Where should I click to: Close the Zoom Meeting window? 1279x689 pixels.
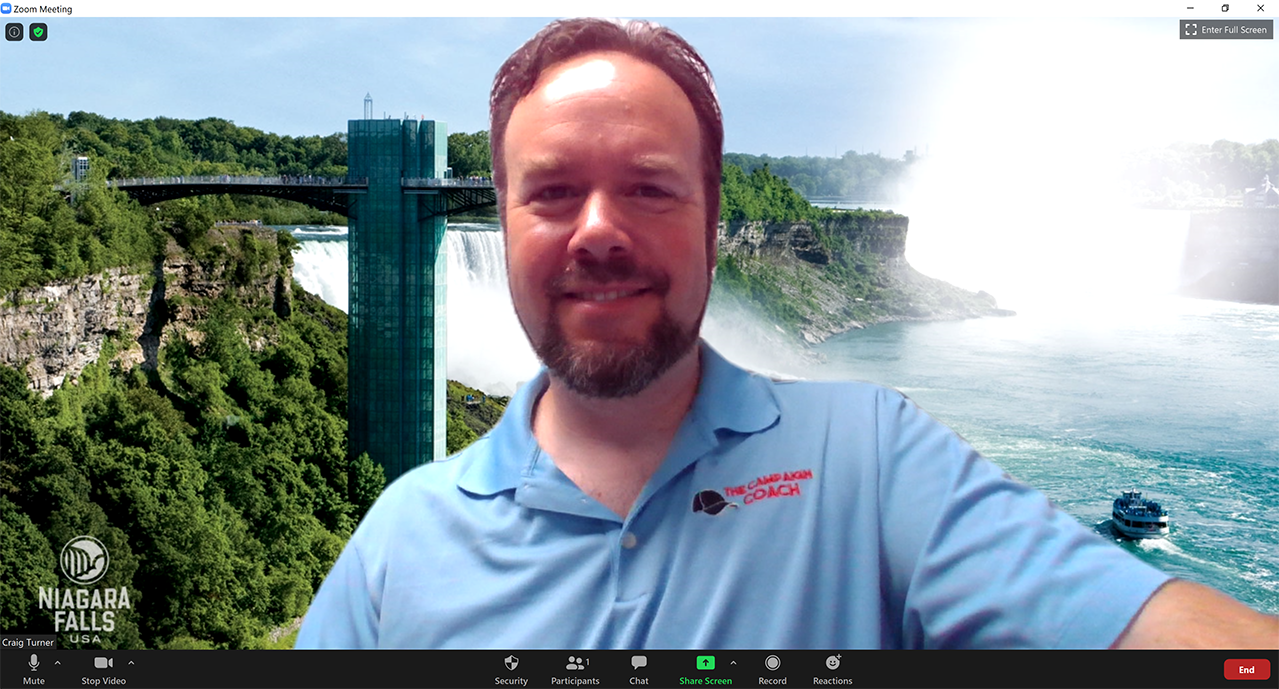pyautogui.click(x=1260, y=8)
